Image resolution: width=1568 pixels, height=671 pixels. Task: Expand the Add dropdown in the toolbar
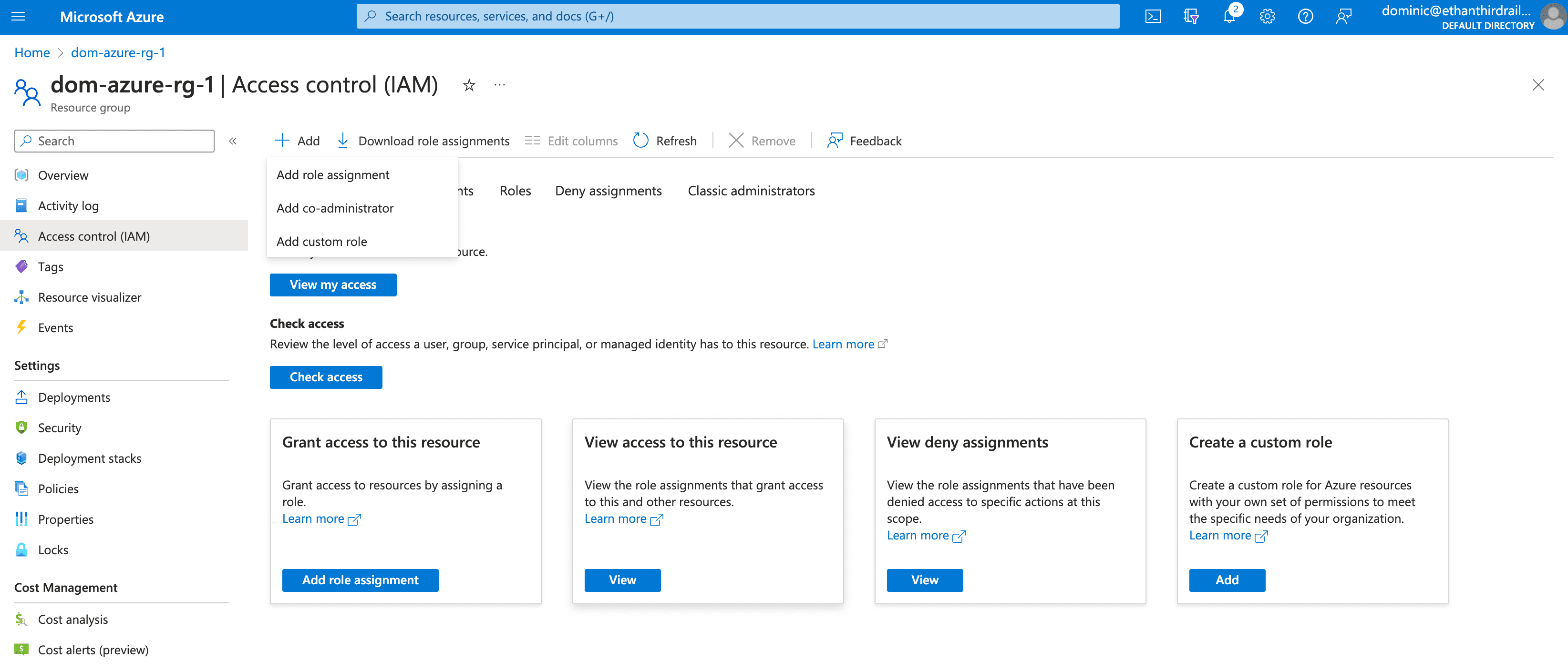tap(297, 141)
